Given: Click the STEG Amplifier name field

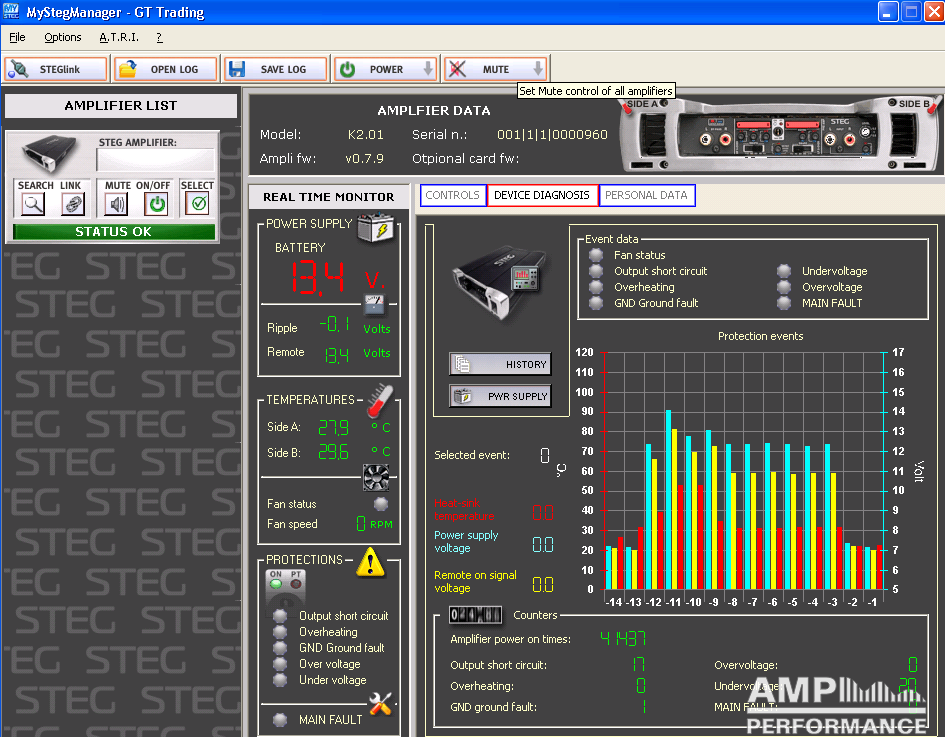Looking at the screenshot, I should 155,160.
